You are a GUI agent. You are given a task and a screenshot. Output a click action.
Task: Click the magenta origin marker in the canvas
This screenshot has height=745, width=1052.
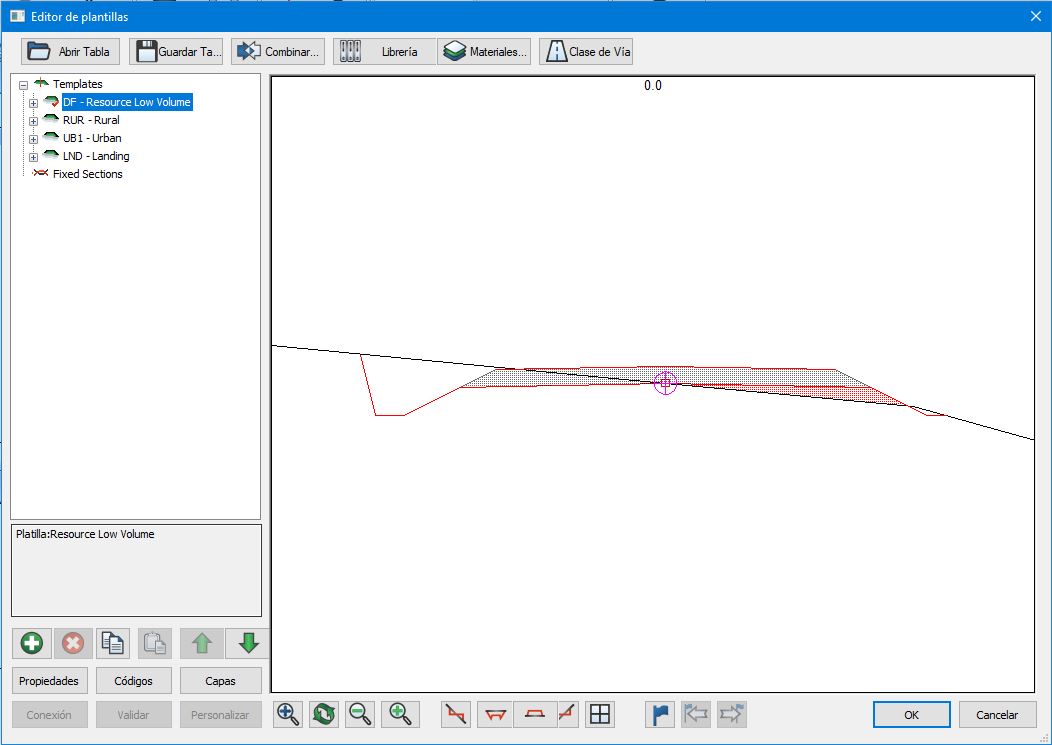665,382
